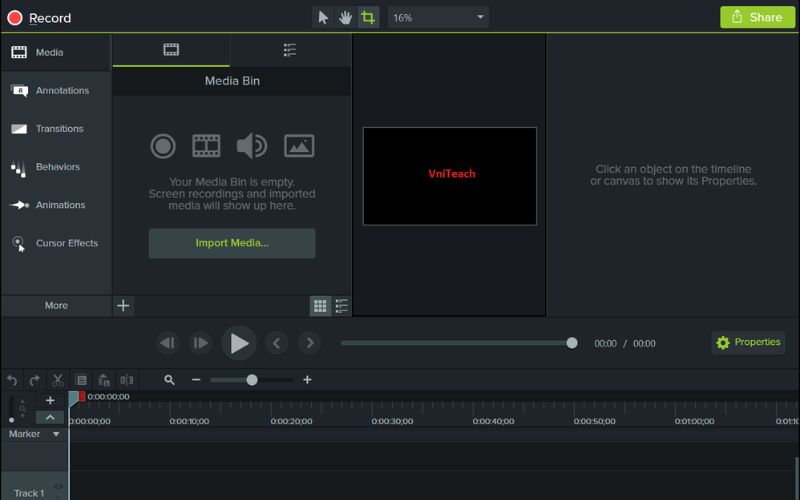Screen dimensions: 800x500
Task: Click the previous frame step-back button
Action: point(168,343)
